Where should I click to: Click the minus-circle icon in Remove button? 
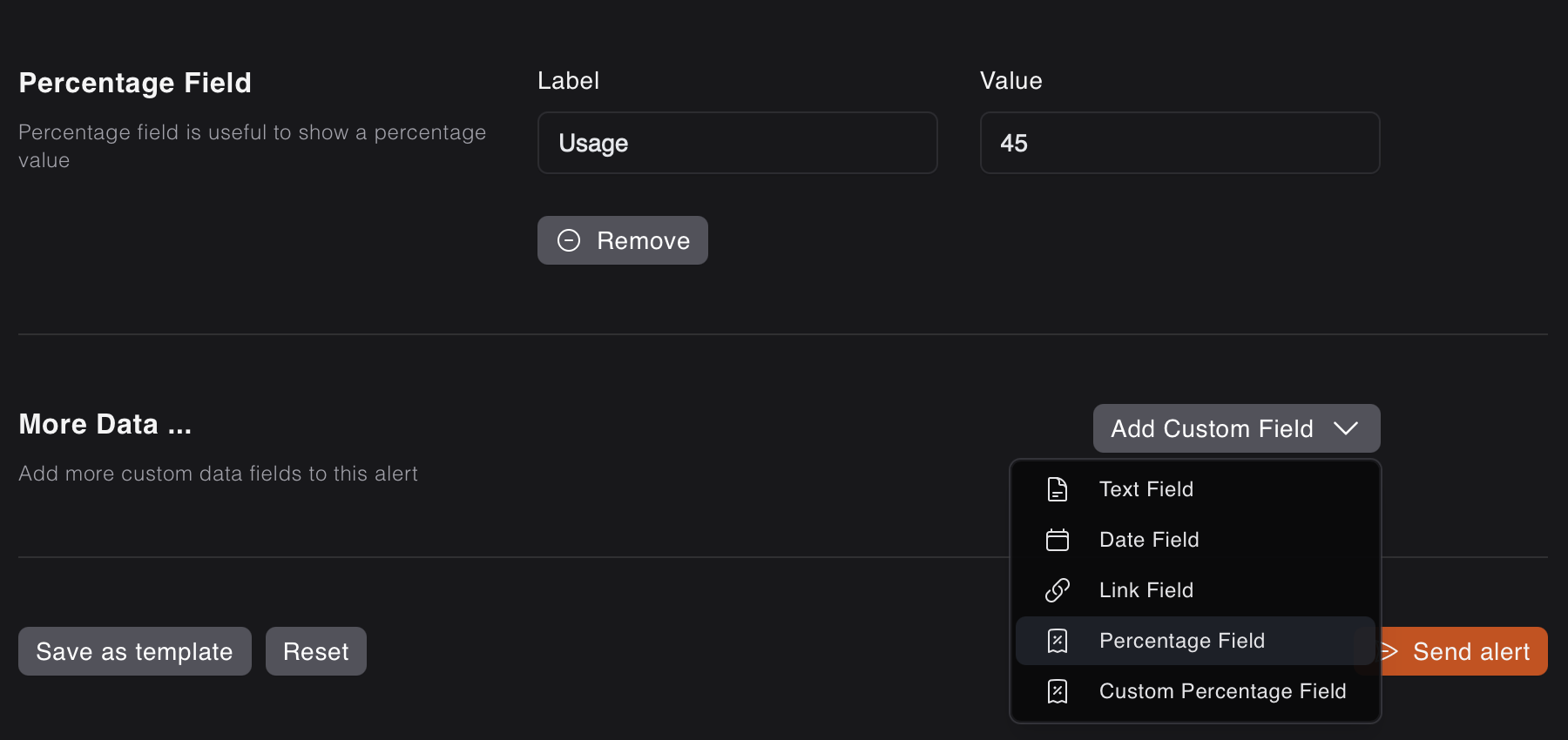click(569, 240)
